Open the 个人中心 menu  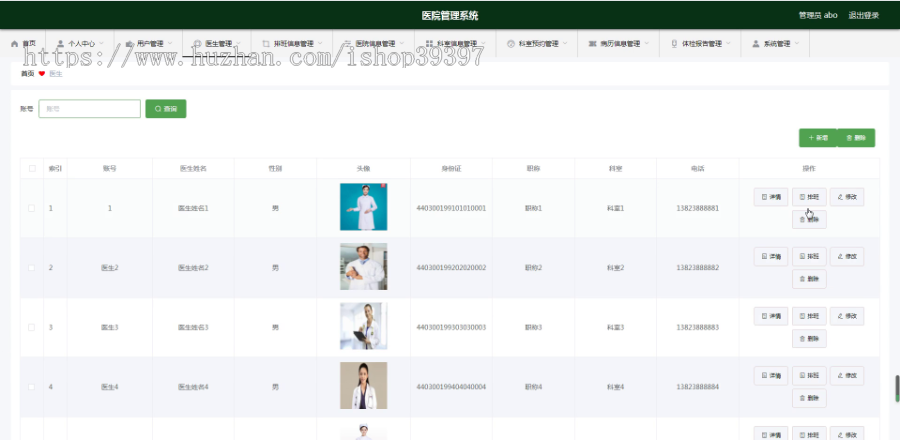[x=80, y=44]
